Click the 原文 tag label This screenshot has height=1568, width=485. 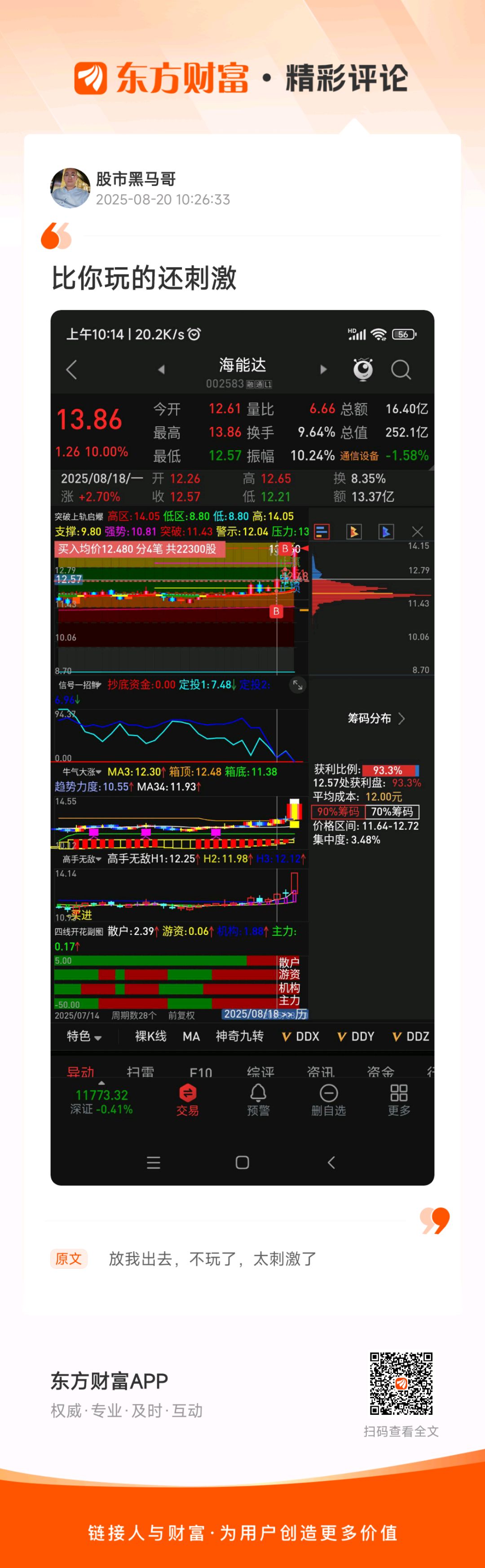(x=69, y=1258)
